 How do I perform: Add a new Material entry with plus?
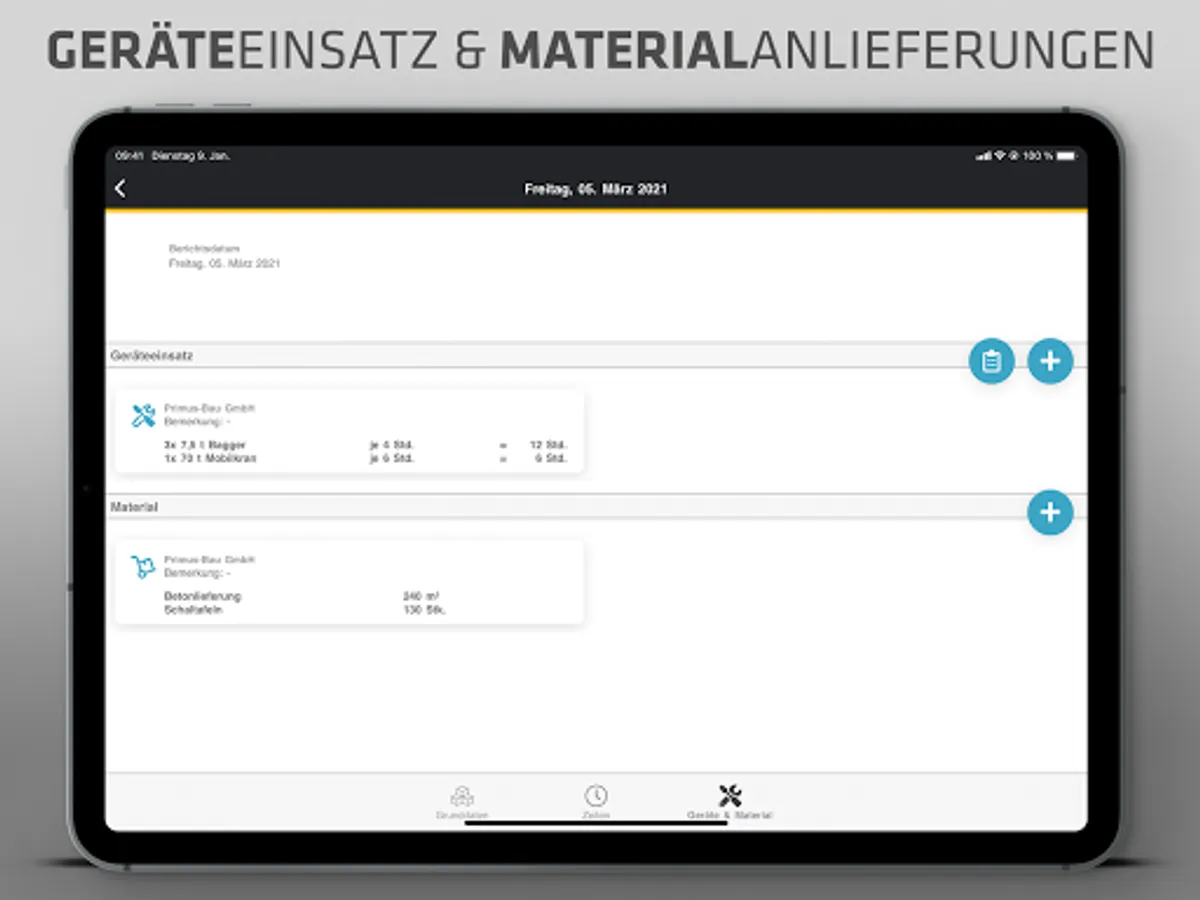(1050, 512)
